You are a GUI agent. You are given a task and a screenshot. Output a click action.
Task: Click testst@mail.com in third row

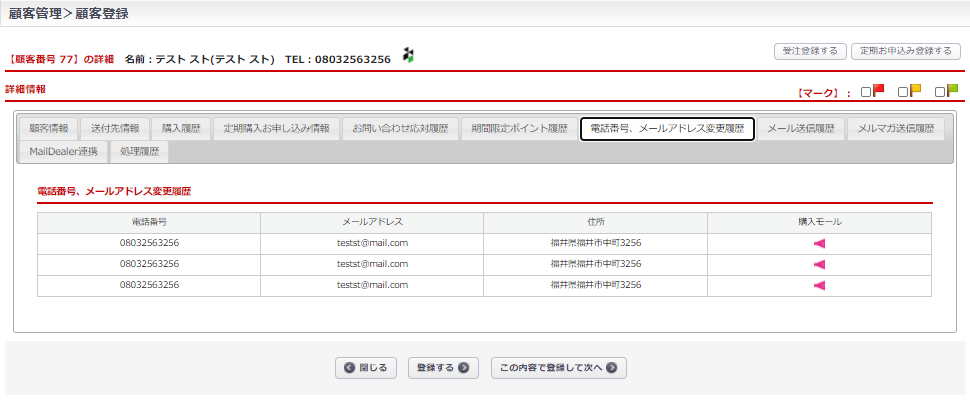point(372,285)
